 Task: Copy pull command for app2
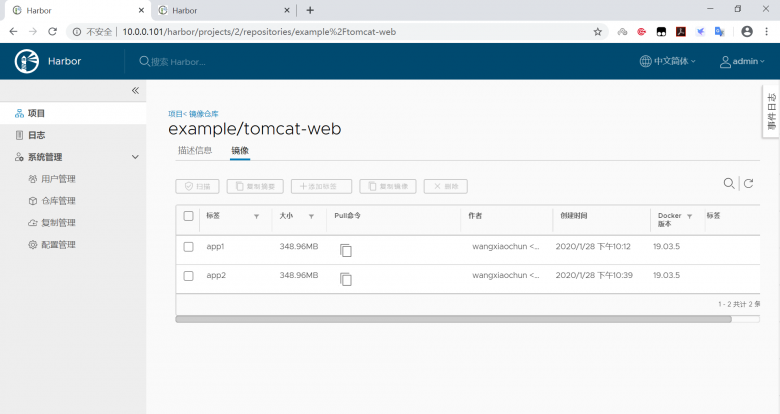pos(346,279)
